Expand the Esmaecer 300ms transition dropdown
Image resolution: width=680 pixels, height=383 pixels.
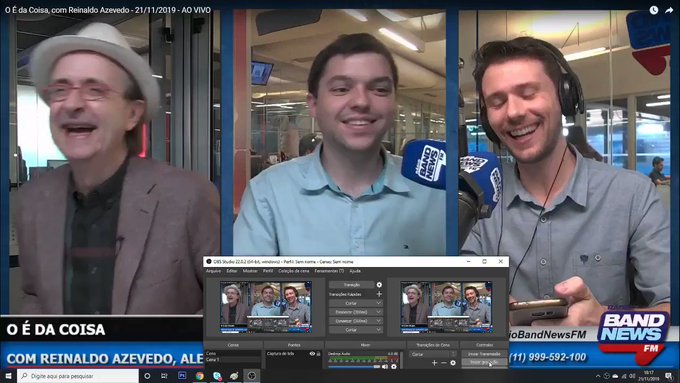[356, 312]
